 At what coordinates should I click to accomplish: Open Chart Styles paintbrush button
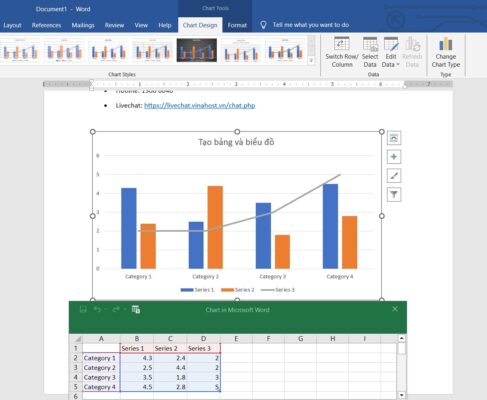(394, 176)
